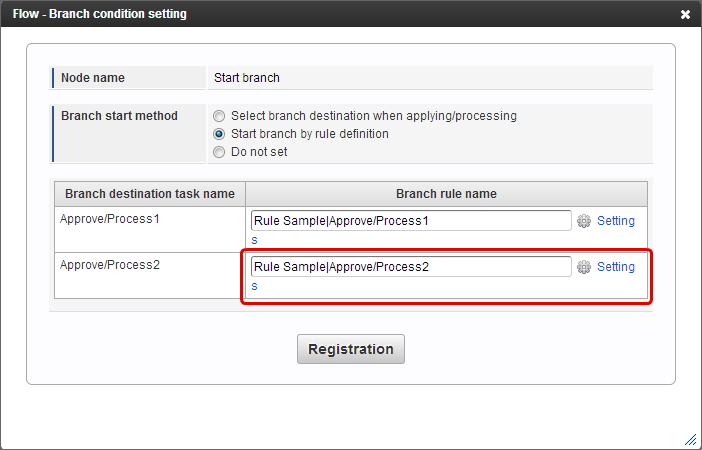Open Settings link for Approve/Process1 rule

(616, 221)
